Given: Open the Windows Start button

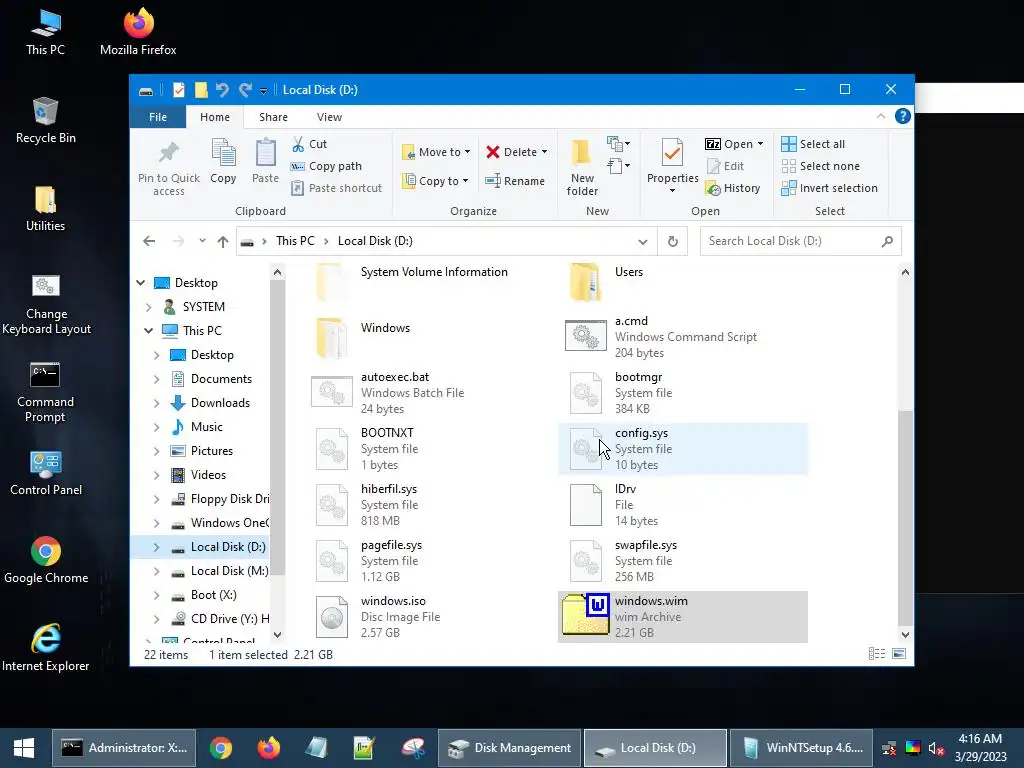Looking at the screenshot, I should click(24, 748).
